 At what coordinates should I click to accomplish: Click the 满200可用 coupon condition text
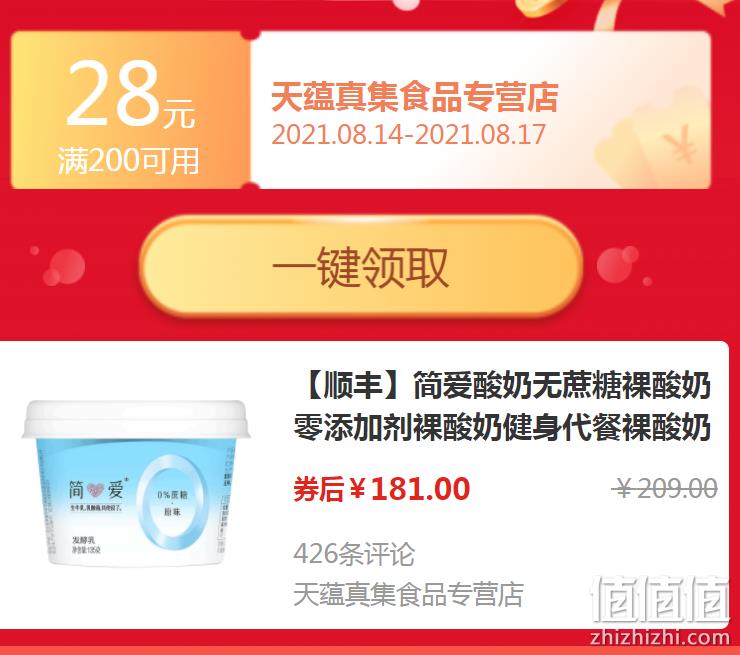[128, 160]
